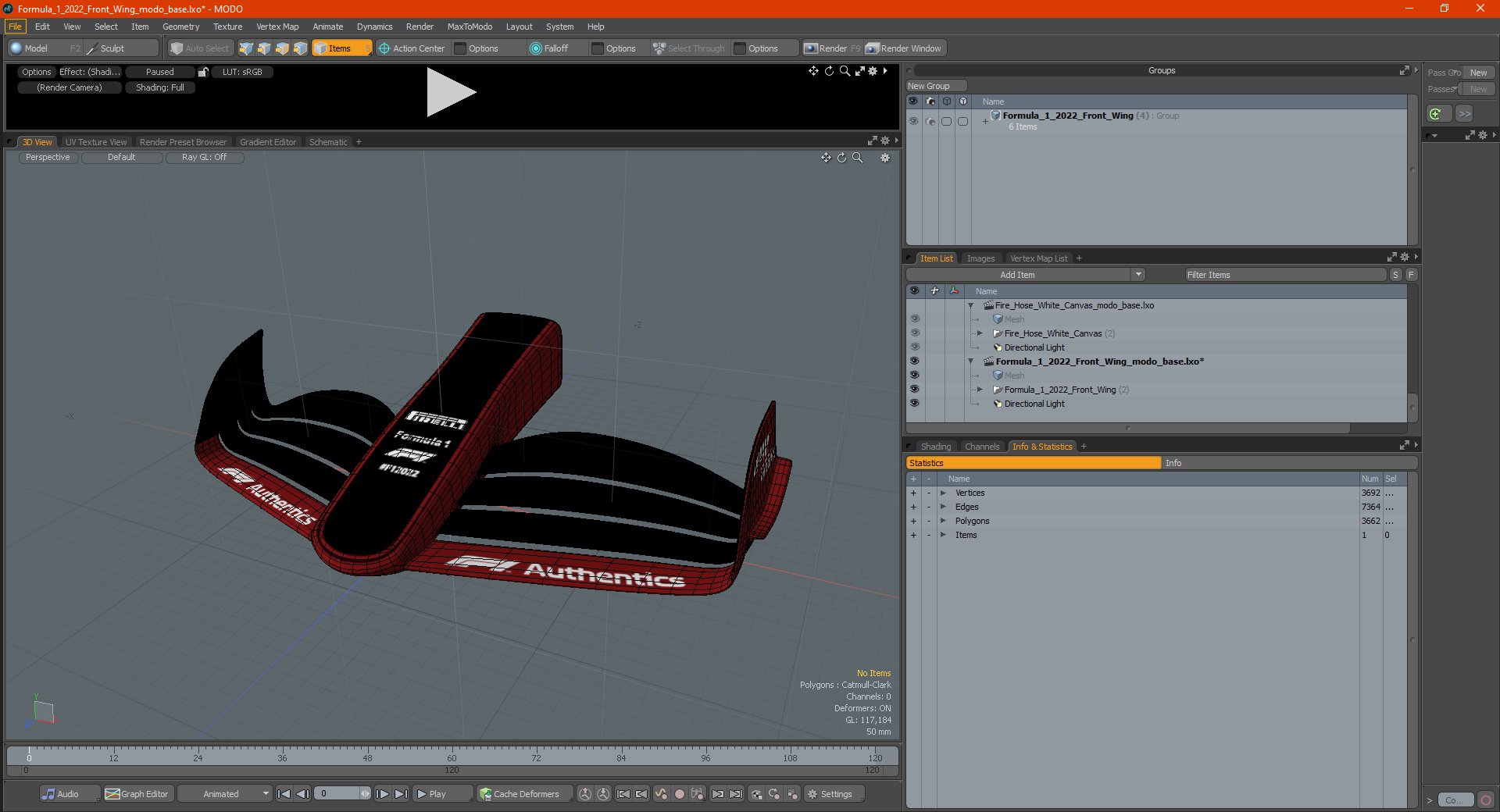Open Audio settings
1500x812 pixels.
69,794
